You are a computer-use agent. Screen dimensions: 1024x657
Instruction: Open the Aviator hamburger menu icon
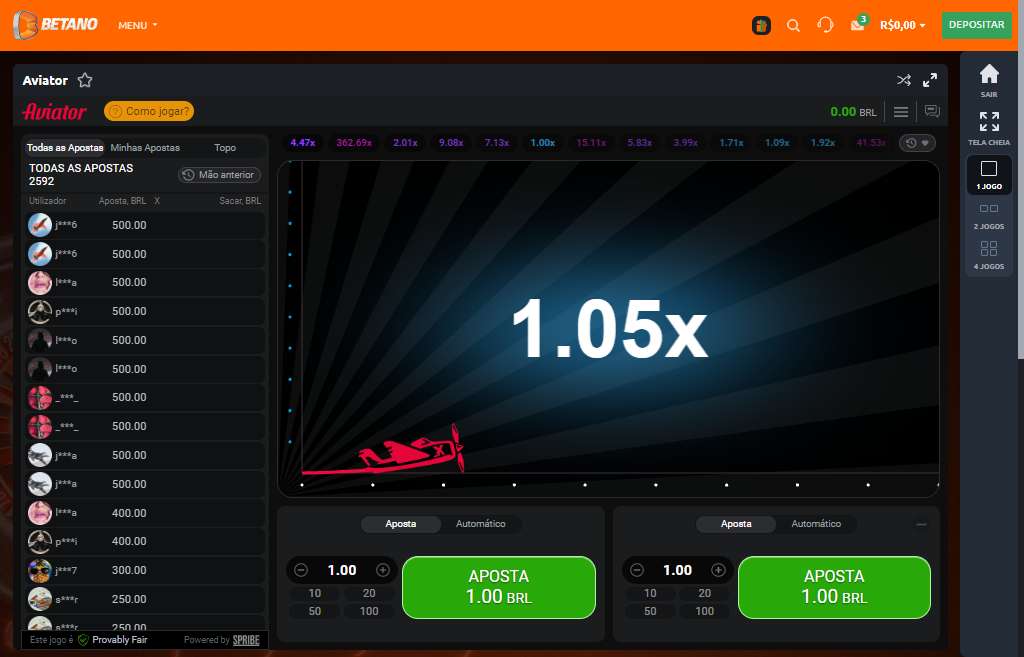click(x=901, y=112)
